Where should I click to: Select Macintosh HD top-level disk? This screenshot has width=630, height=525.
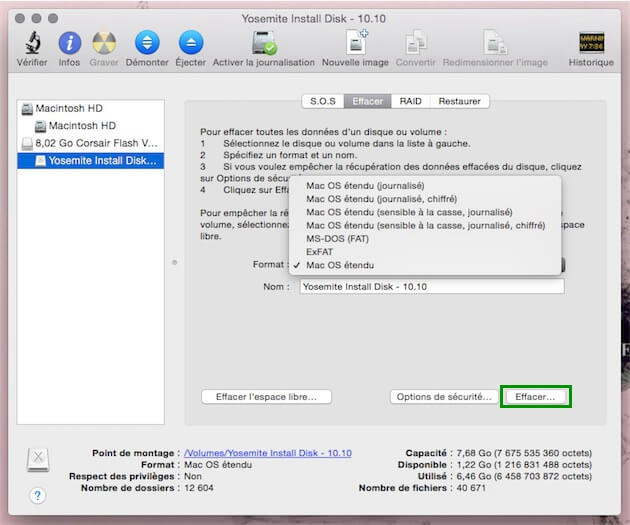[x=90, y=108]
